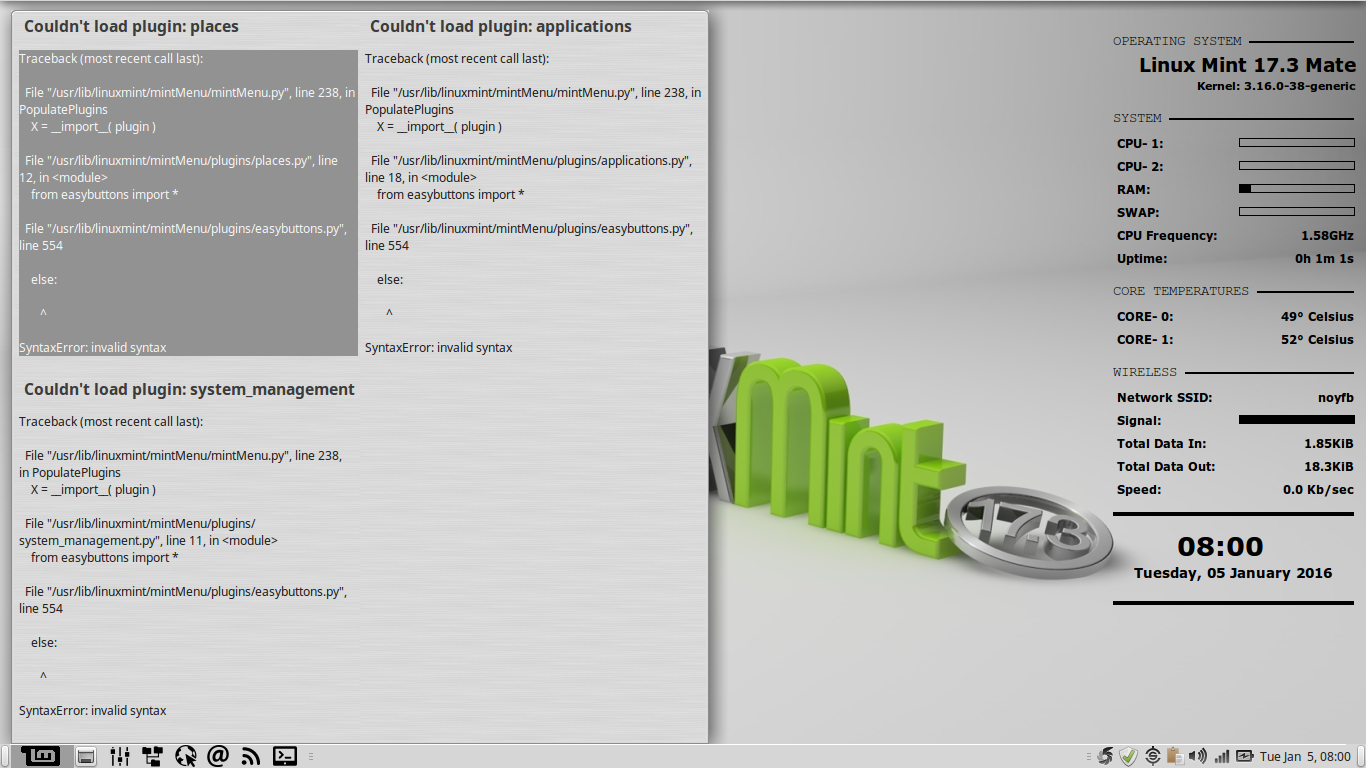1366x768 pixels.
Task: Open the update manager shield icon
Action: click(1128, 756)
